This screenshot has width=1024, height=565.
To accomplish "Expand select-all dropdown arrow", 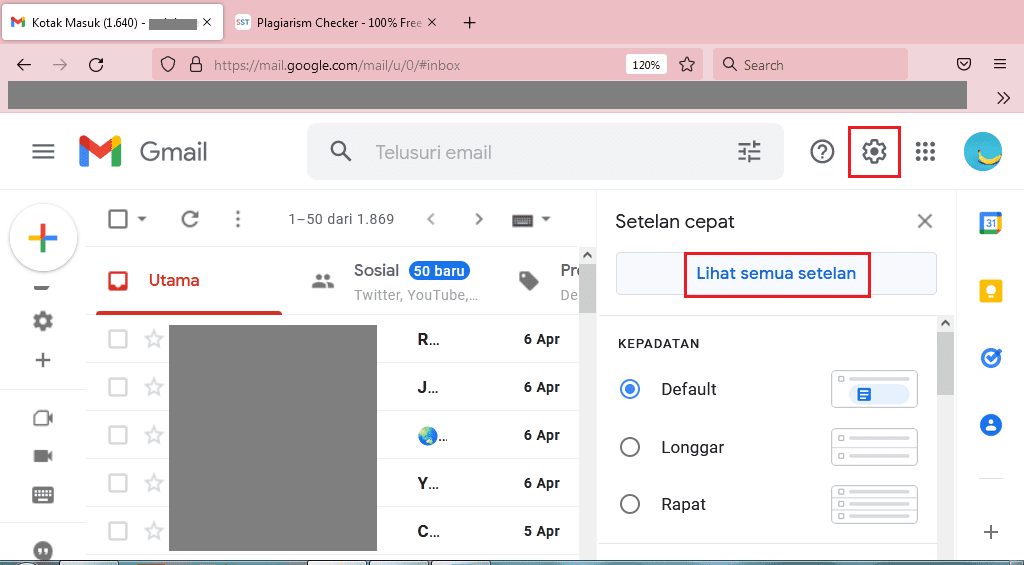I will 142,219.
